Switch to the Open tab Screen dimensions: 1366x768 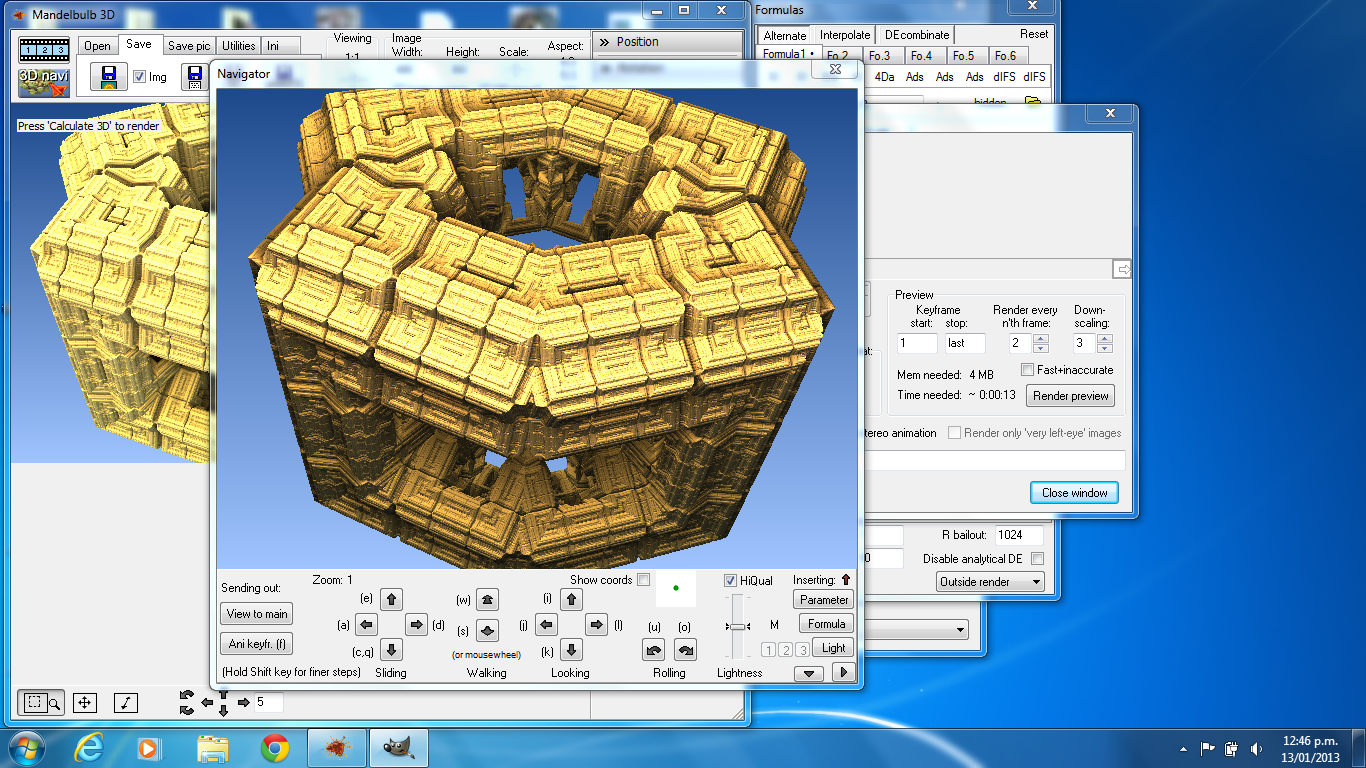click(97, 46)
